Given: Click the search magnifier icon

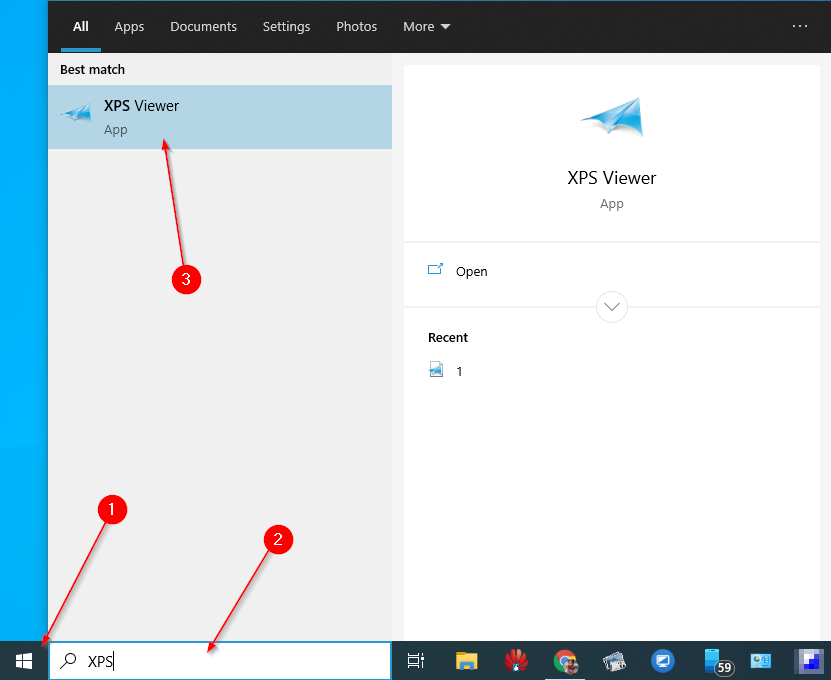Looking at the screenshot, I should [x=68, y=661].
